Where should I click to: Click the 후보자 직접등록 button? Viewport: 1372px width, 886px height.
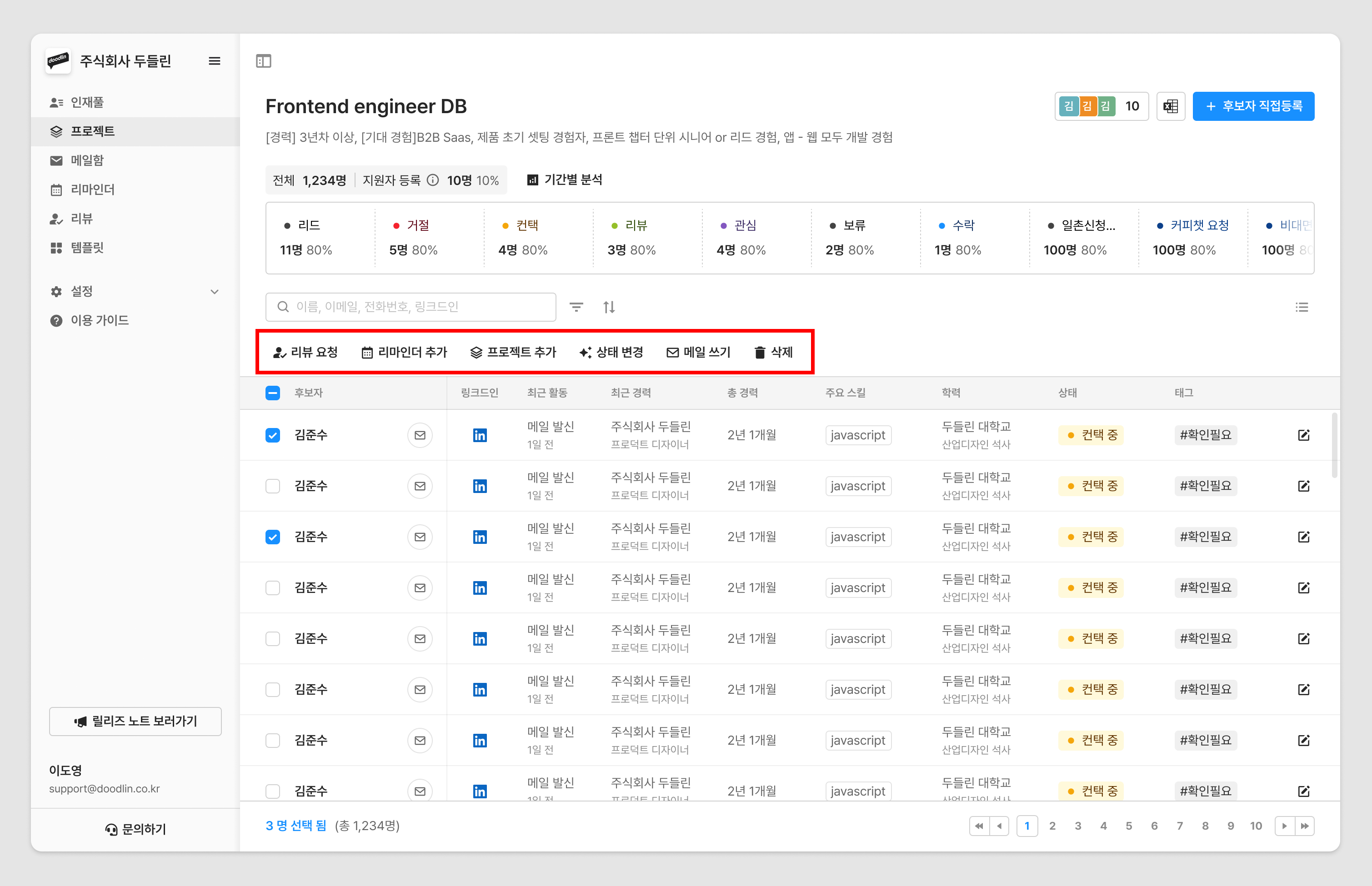(1253, 106)
